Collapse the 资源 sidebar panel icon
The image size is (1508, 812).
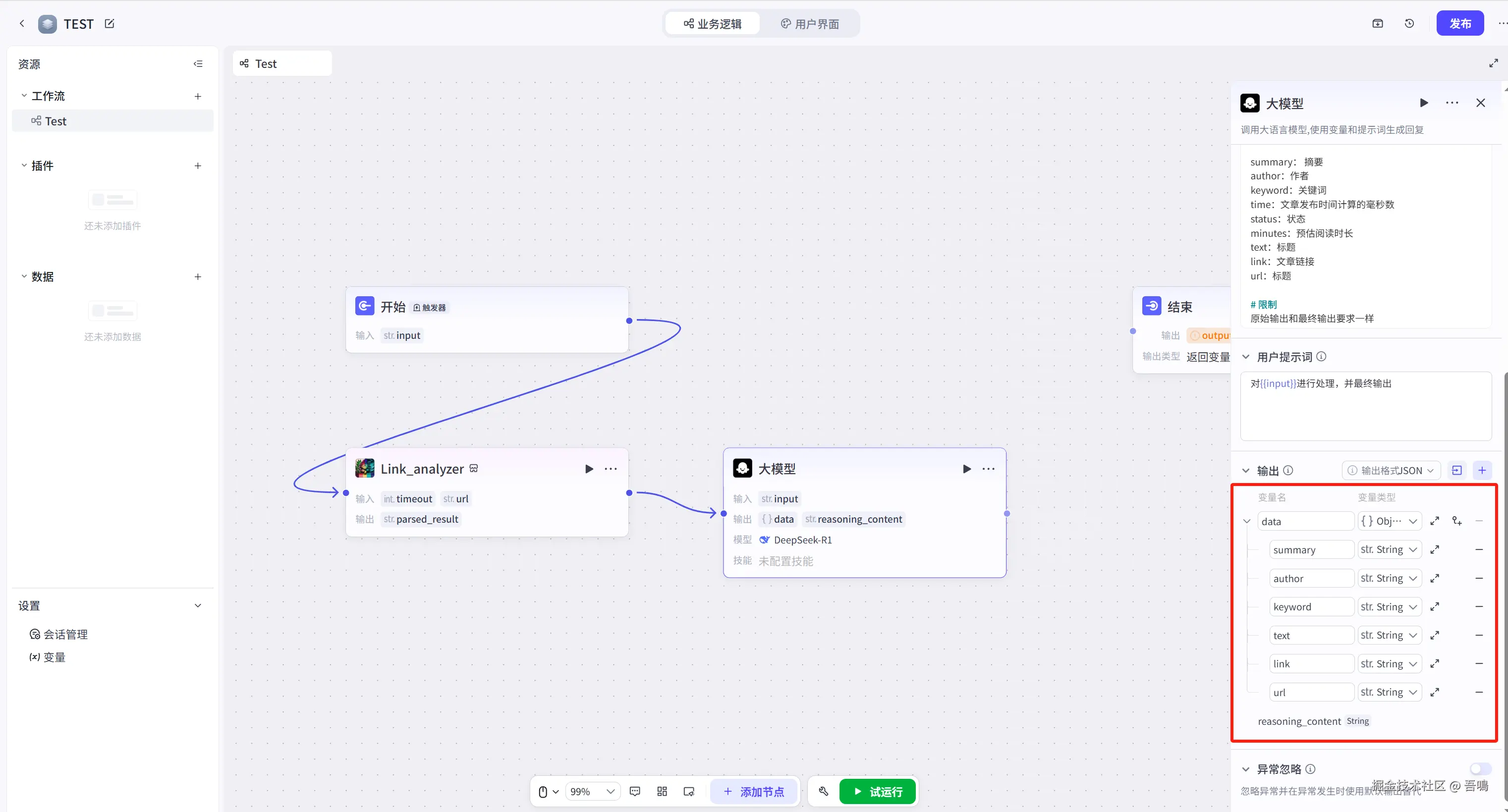[198, 64]
